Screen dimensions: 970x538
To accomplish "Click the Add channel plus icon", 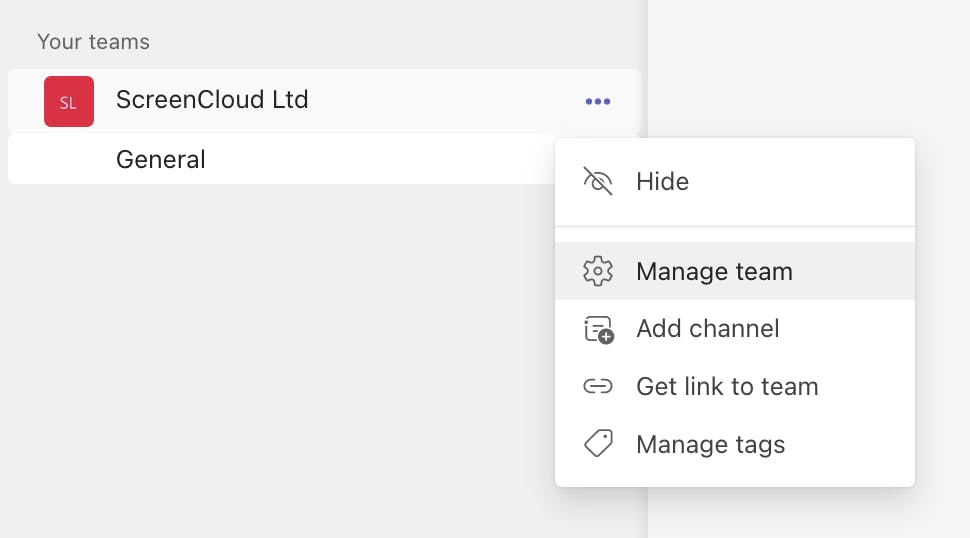I will [598, 329].
